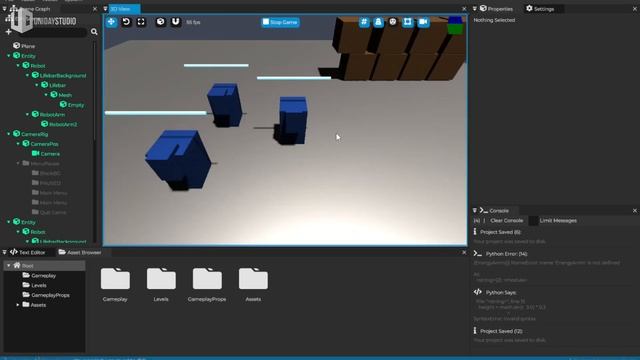Close the Scene Graph panel
Image resolution: width=640 pixels, height=360 pixels.
(x=95, y=9)
